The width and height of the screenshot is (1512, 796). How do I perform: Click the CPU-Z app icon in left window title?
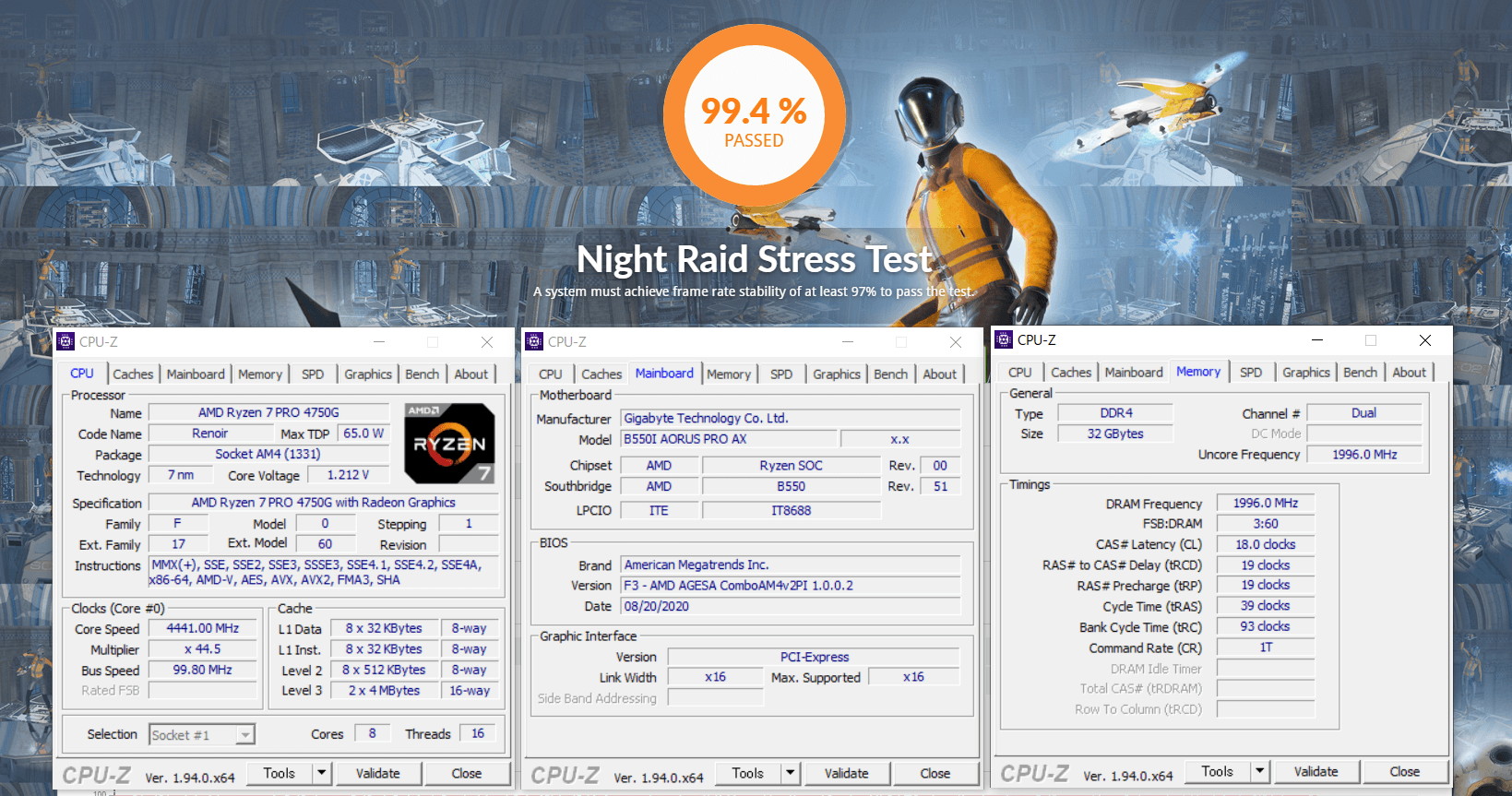tap(65, 341)
